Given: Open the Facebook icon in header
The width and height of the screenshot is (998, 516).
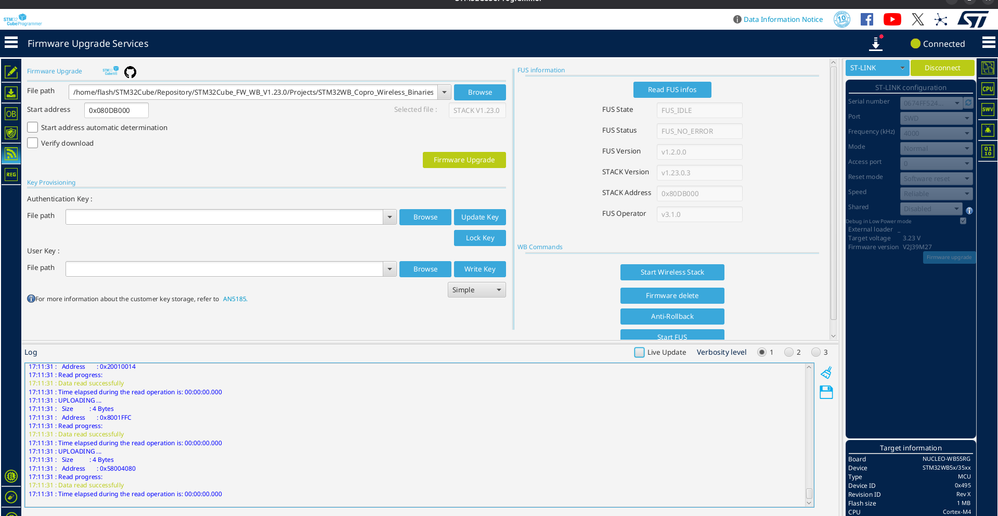Looking at the screenshot, I should pos(867,19).
